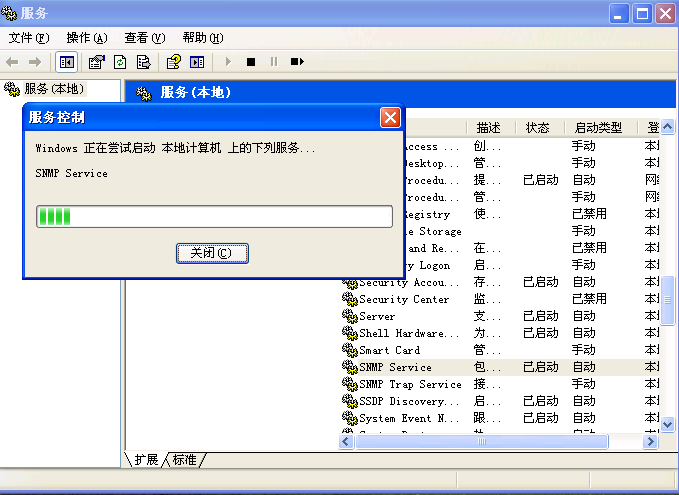Click the Back arrow toolbar icon

coord(12,62)
